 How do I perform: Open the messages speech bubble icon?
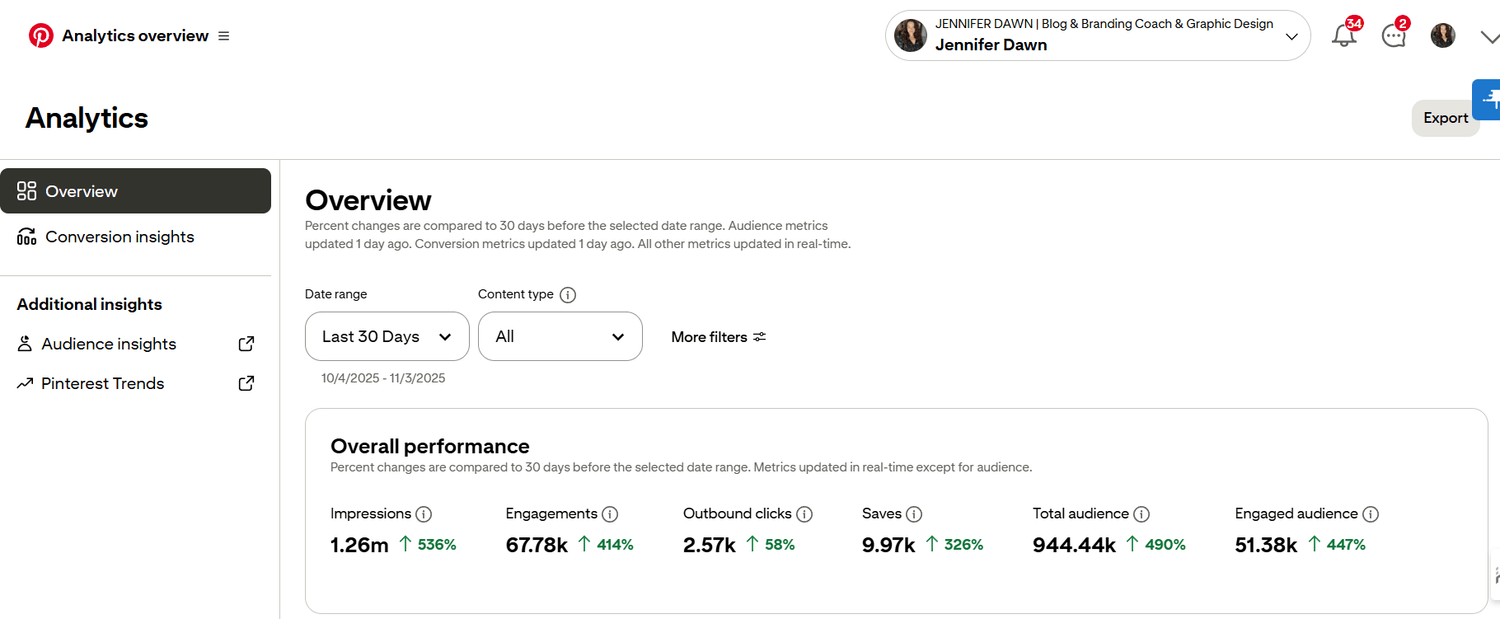pos(1393,36)
